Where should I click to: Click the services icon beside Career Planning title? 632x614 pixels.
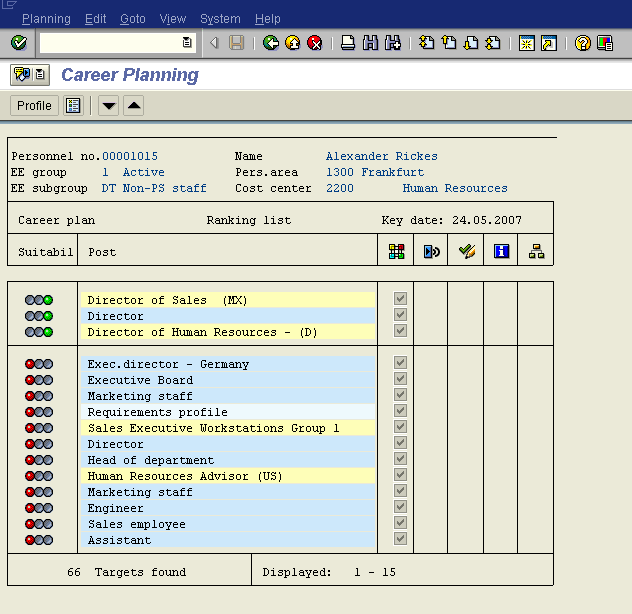coord(22,75)
